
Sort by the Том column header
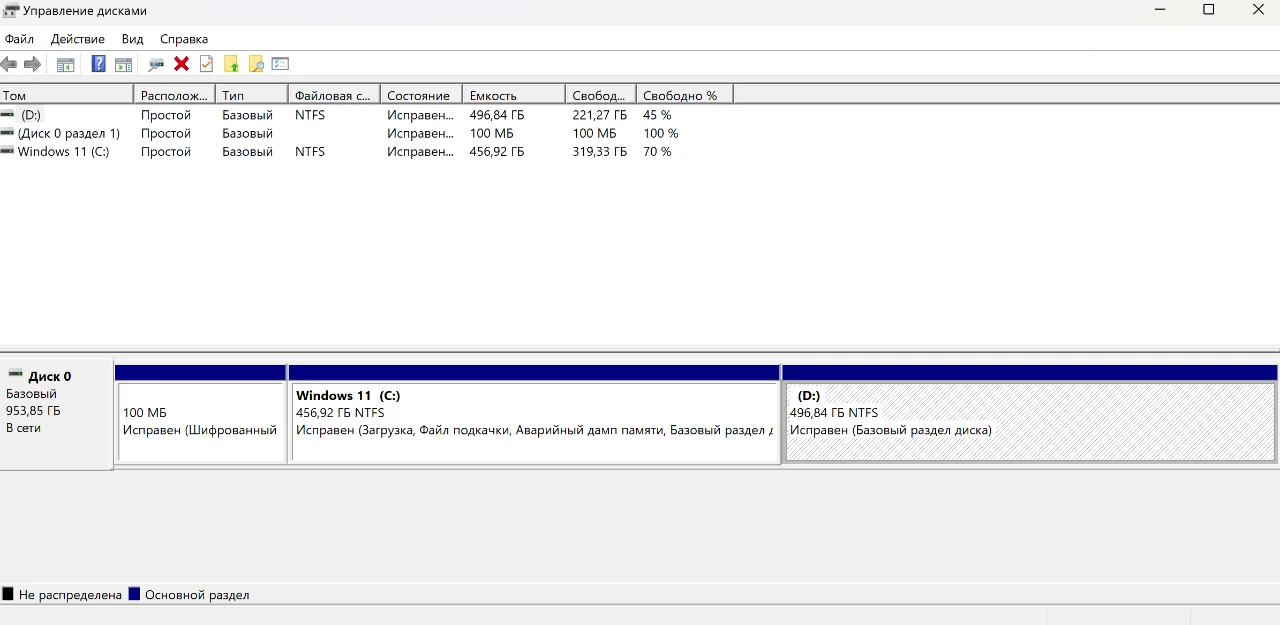pos(66,95)
